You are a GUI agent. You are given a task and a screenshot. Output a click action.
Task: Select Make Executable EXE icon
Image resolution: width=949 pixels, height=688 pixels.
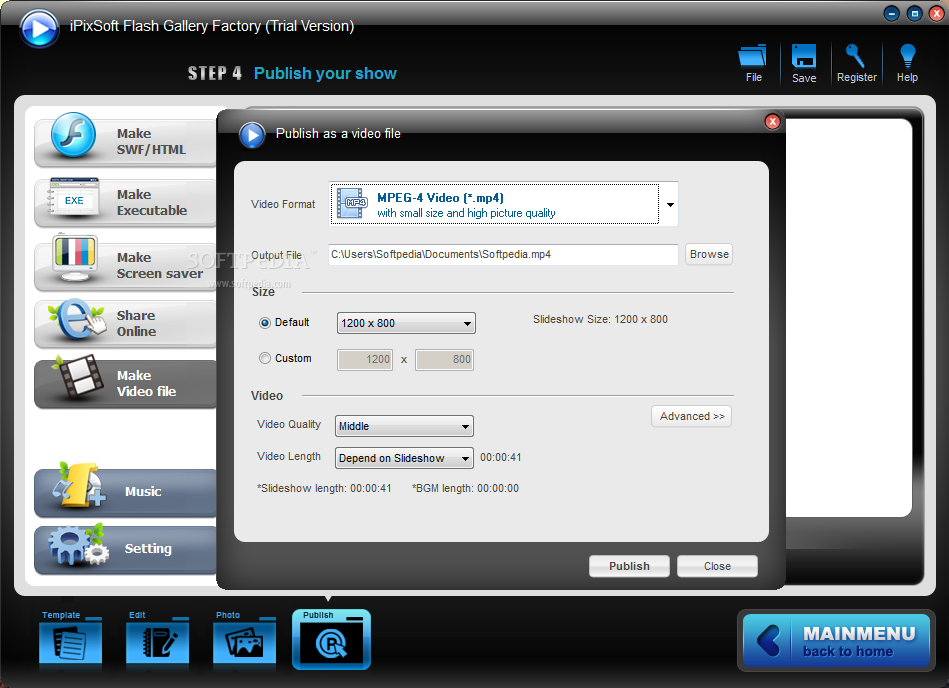pos(74,198)
